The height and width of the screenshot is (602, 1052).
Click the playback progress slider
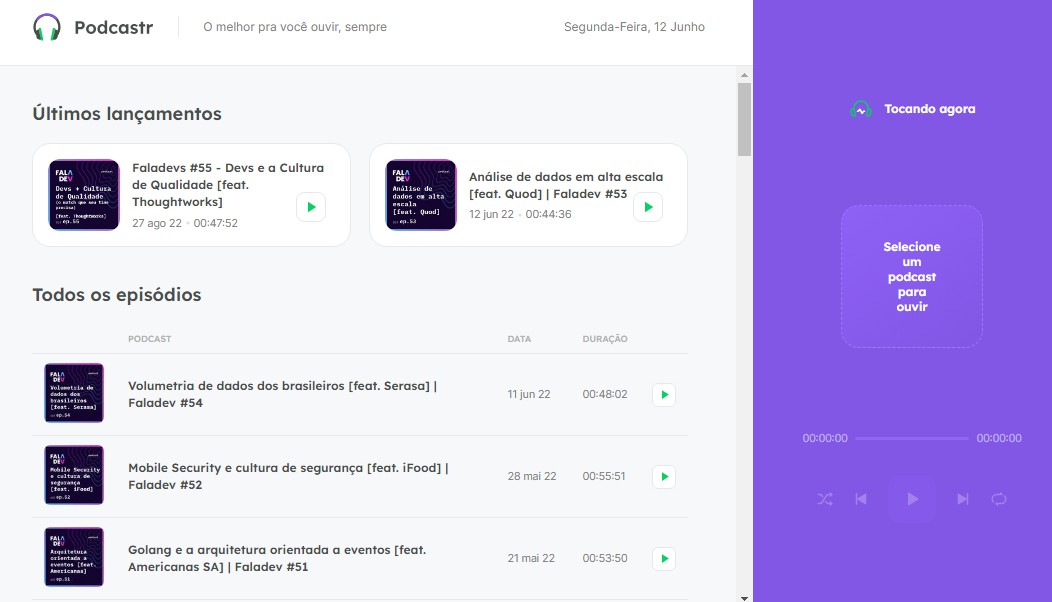point(912,438)
